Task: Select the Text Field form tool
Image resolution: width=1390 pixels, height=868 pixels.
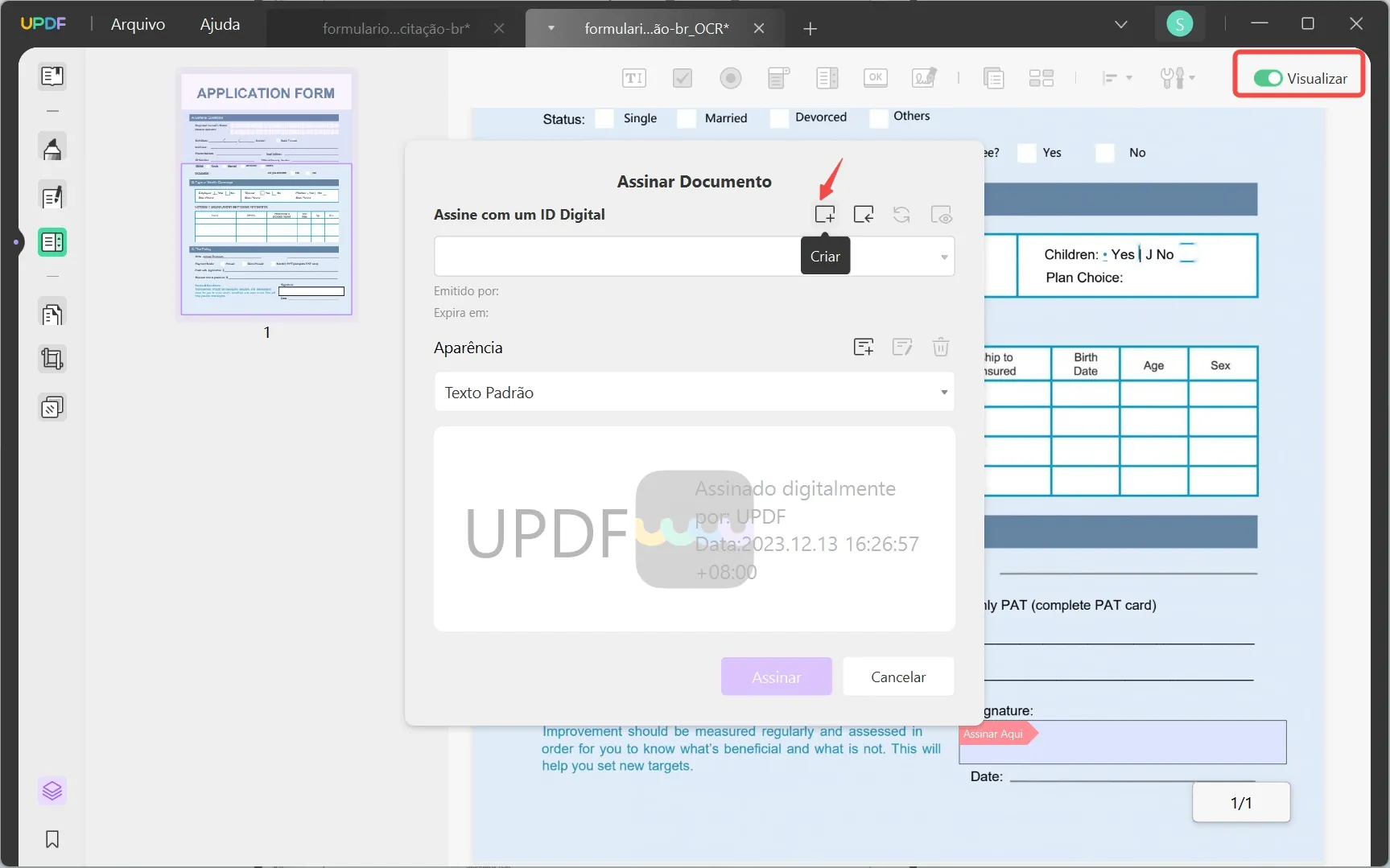Action: (634, 78)
